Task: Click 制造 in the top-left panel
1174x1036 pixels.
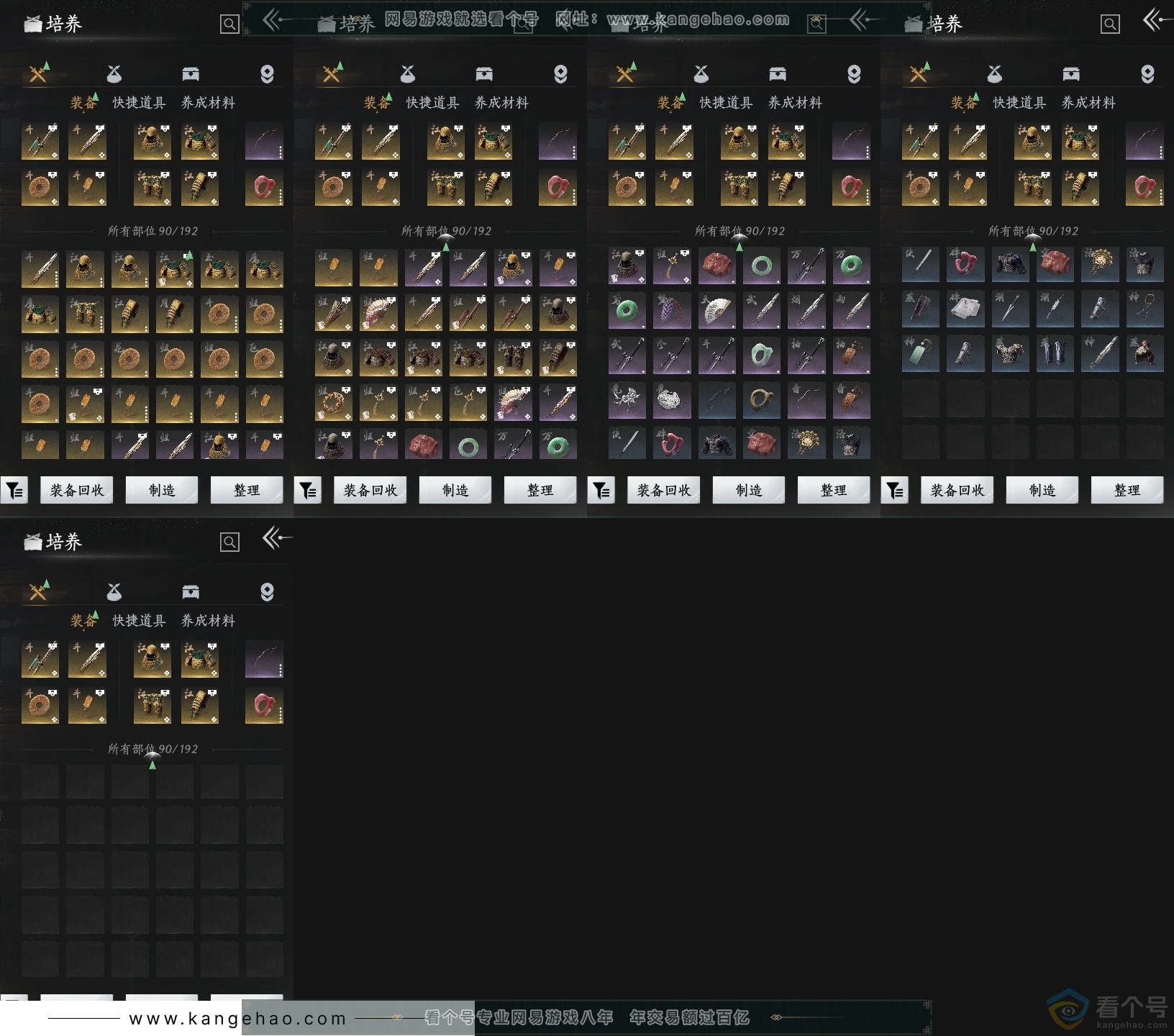Action: pyautogui.click(x=162, y=490)
